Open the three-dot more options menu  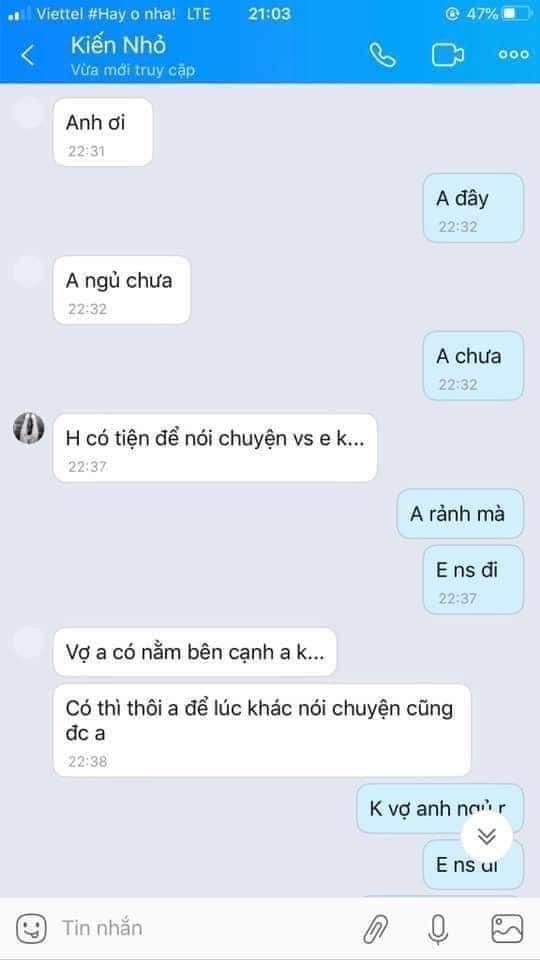click(513, 54)
